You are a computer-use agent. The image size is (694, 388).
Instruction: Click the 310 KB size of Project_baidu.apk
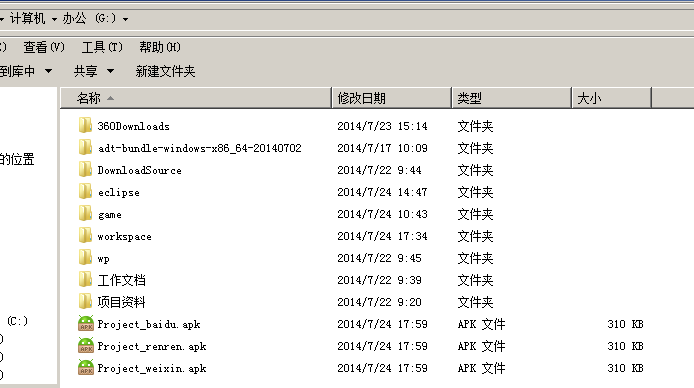coord(625,324)
